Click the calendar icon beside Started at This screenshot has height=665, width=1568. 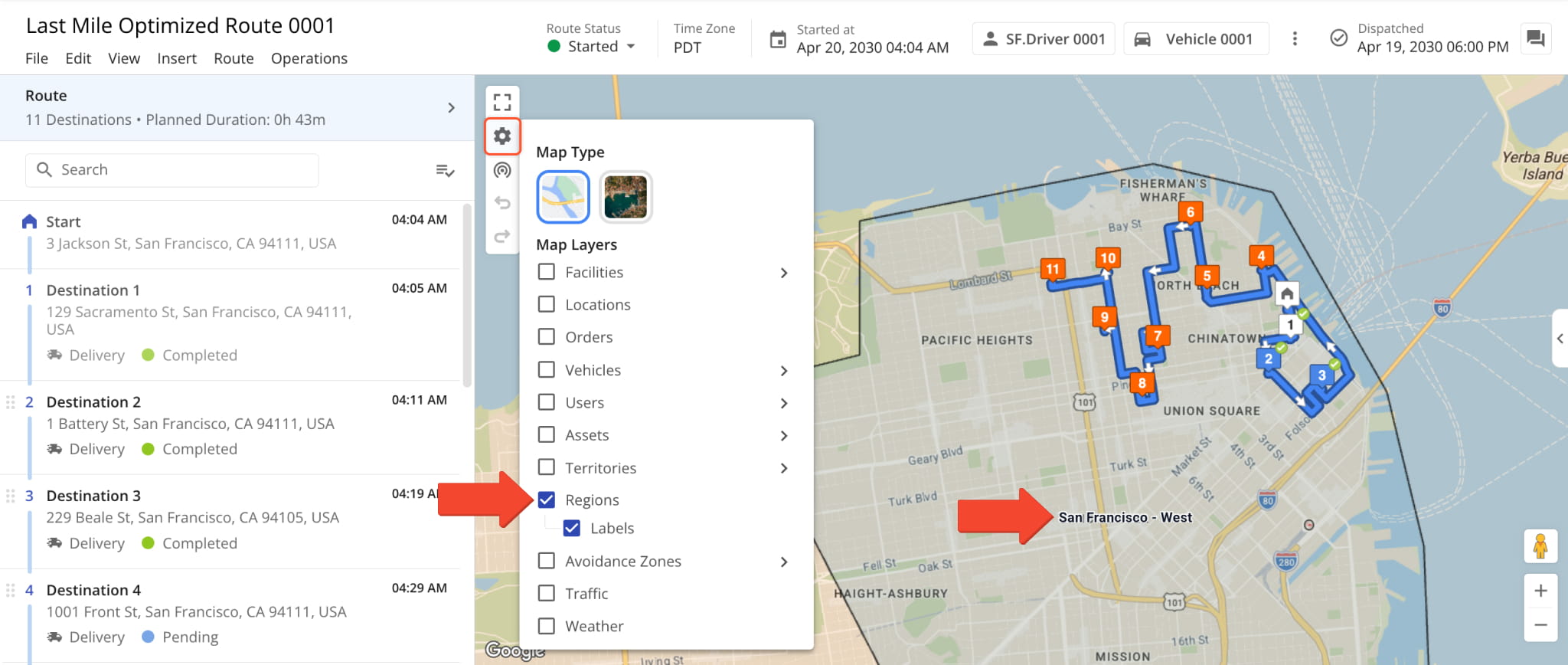[x=778, y=39]
